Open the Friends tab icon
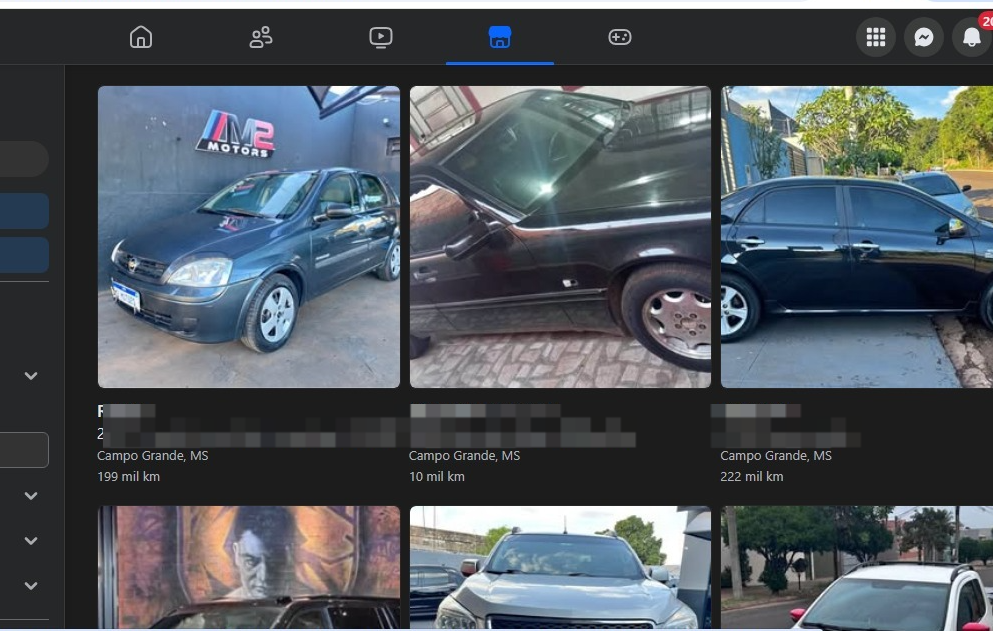The image size is (993, 631). coord(260,37)
